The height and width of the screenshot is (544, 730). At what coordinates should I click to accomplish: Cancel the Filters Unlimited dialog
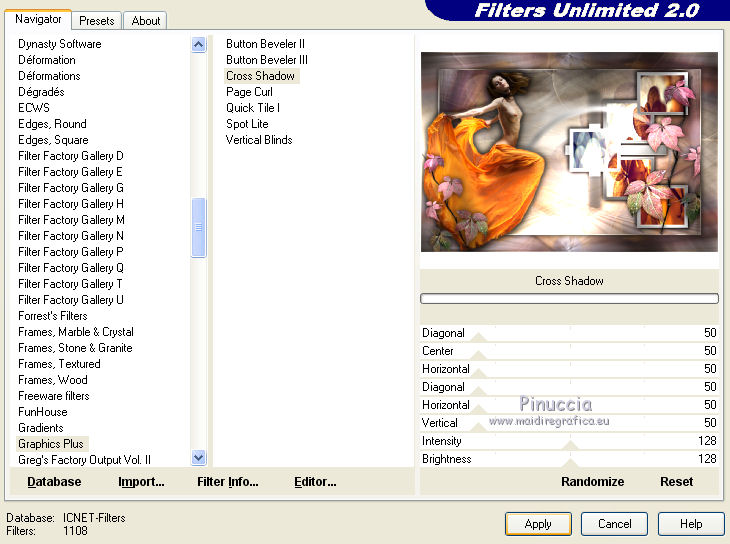[x=615, y=524]
